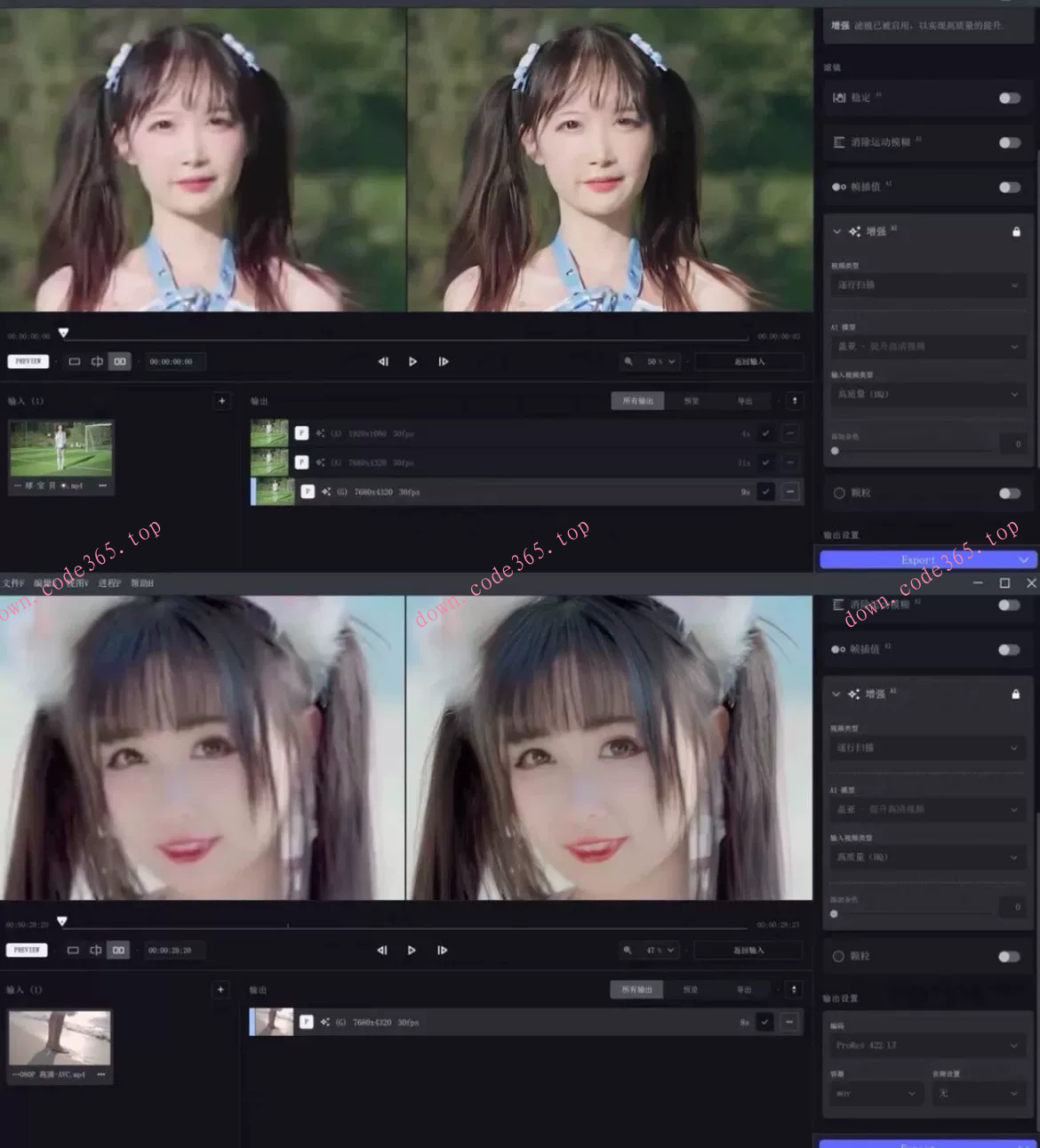Click the play button beside the 50% zoom control

tap(412, 362)
